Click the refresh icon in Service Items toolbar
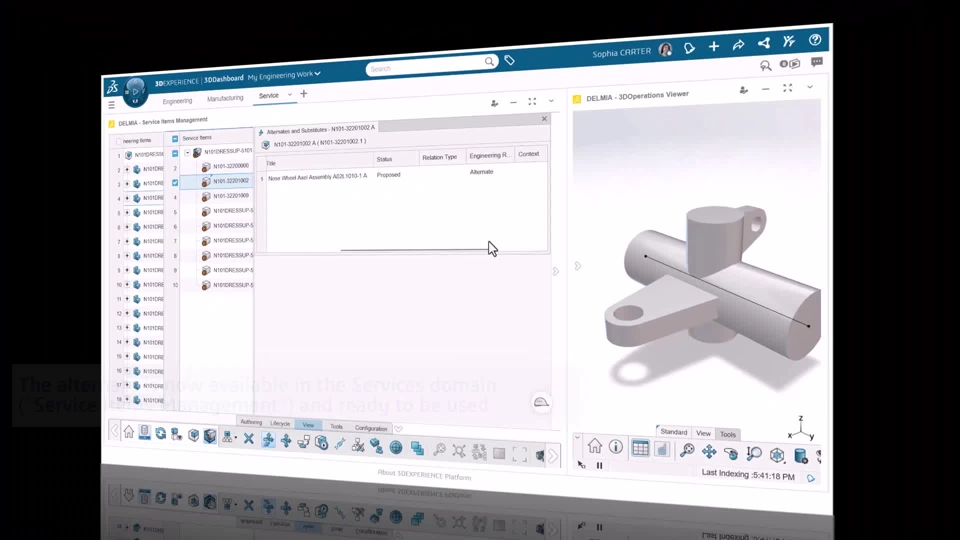The height and width of the screenshot is (540, 960). (x=160, y=433)
